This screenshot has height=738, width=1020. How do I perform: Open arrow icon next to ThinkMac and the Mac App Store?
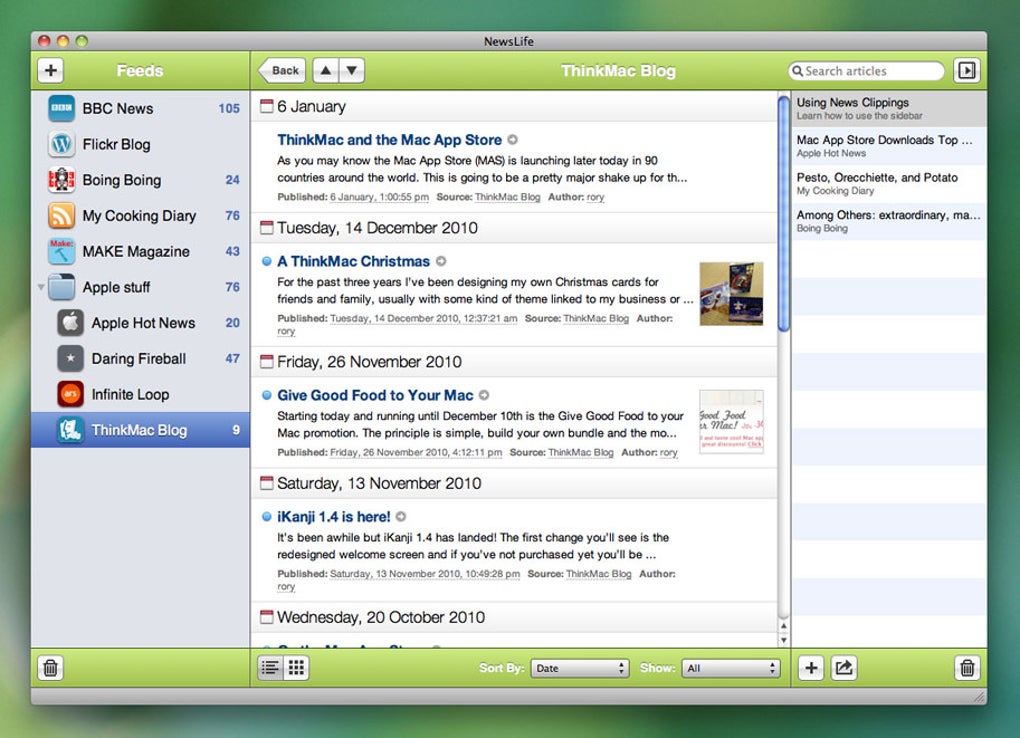[x=513, y=139]
